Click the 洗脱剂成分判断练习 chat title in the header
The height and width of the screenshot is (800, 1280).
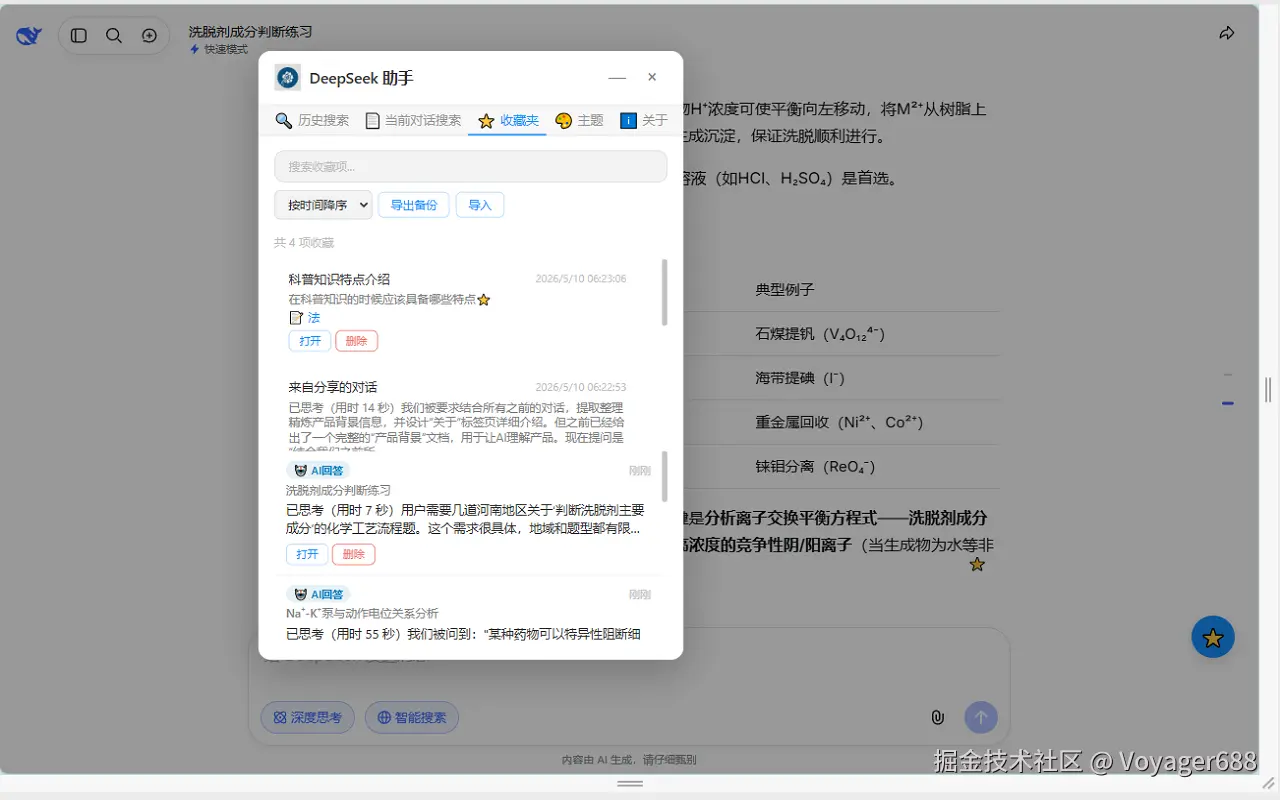pyautogui.click(x=250, y=32)
